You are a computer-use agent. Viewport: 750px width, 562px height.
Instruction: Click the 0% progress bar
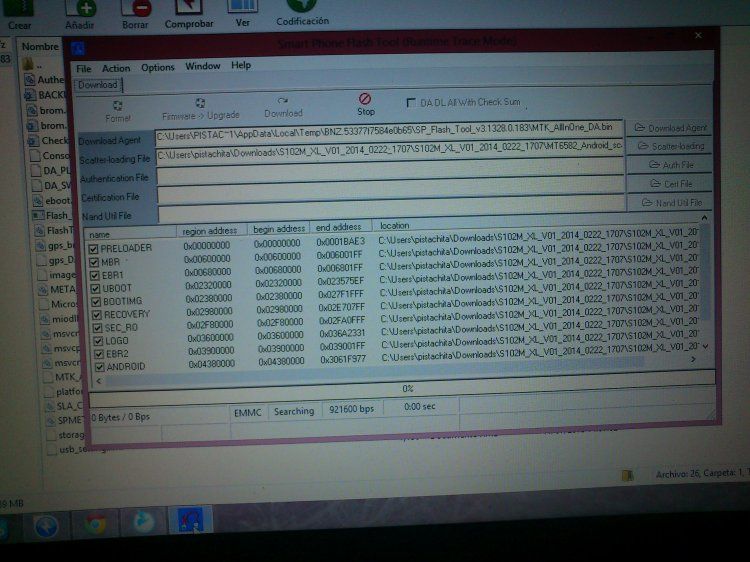pyautogui.click(x=403, y=390)
